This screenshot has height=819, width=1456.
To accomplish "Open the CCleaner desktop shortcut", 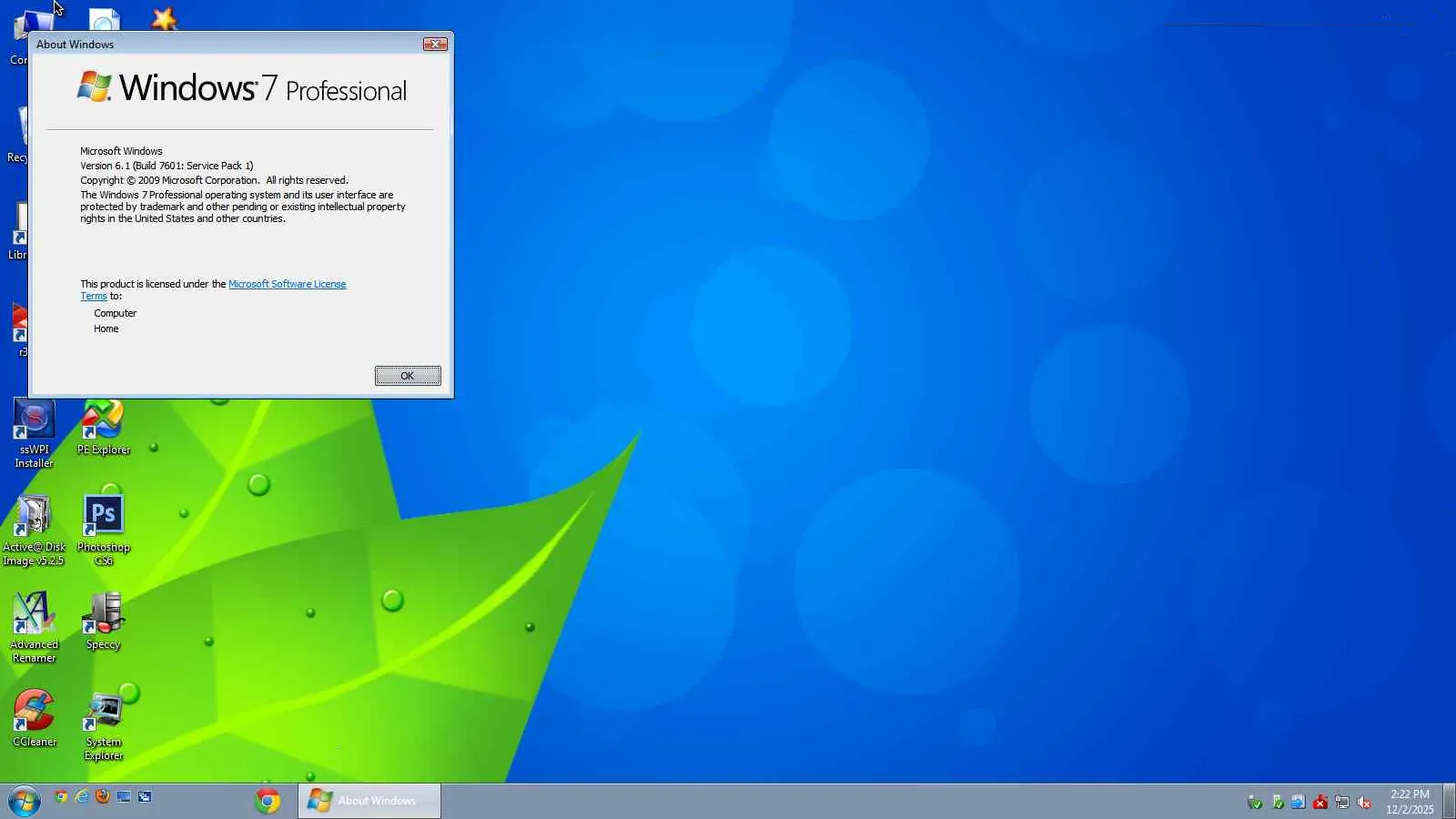I will click(x=35, y=719).
